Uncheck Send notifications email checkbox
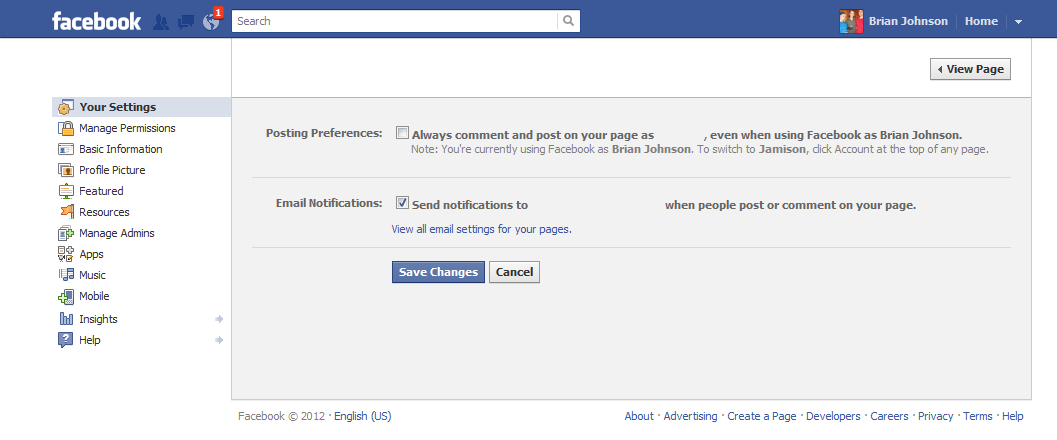The width and height of the screenshot is (1057, 440). point(402,203)
